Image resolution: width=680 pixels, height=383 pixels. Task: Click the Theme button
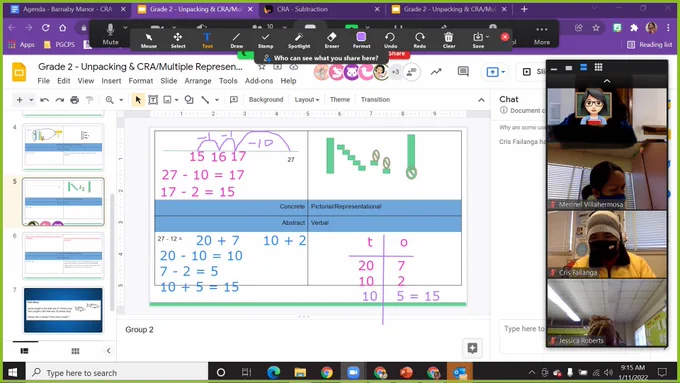tap(340, 99)
